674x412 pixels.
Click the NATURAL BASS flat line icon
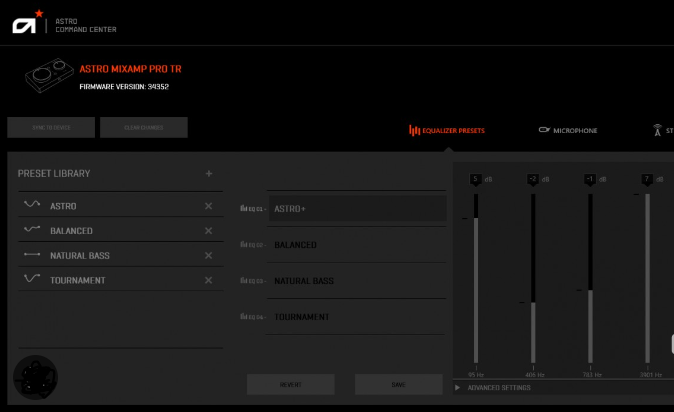pos(32,254)
